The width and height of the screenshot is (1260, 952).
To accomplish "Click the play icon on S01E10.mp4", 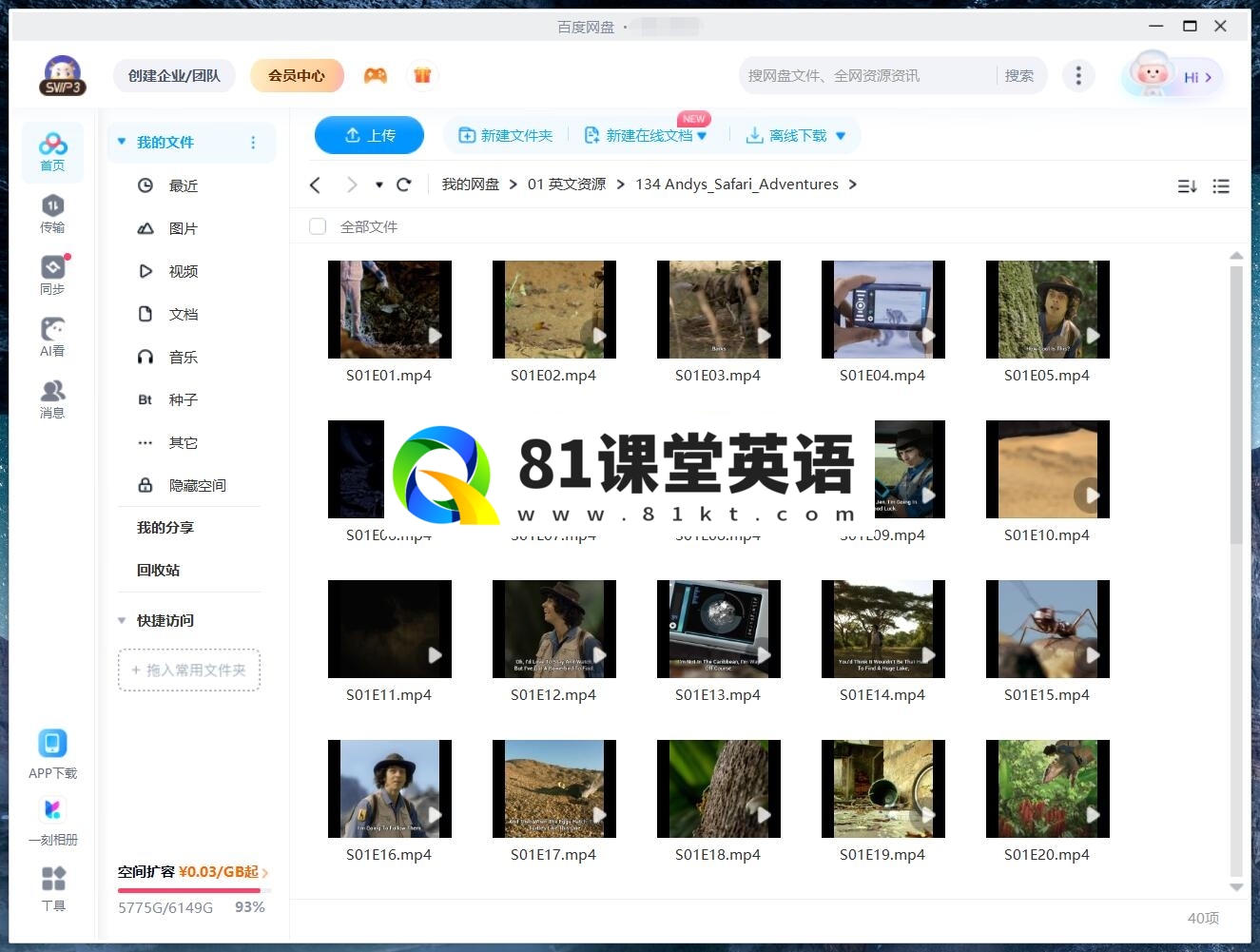I will [1092, 495].
